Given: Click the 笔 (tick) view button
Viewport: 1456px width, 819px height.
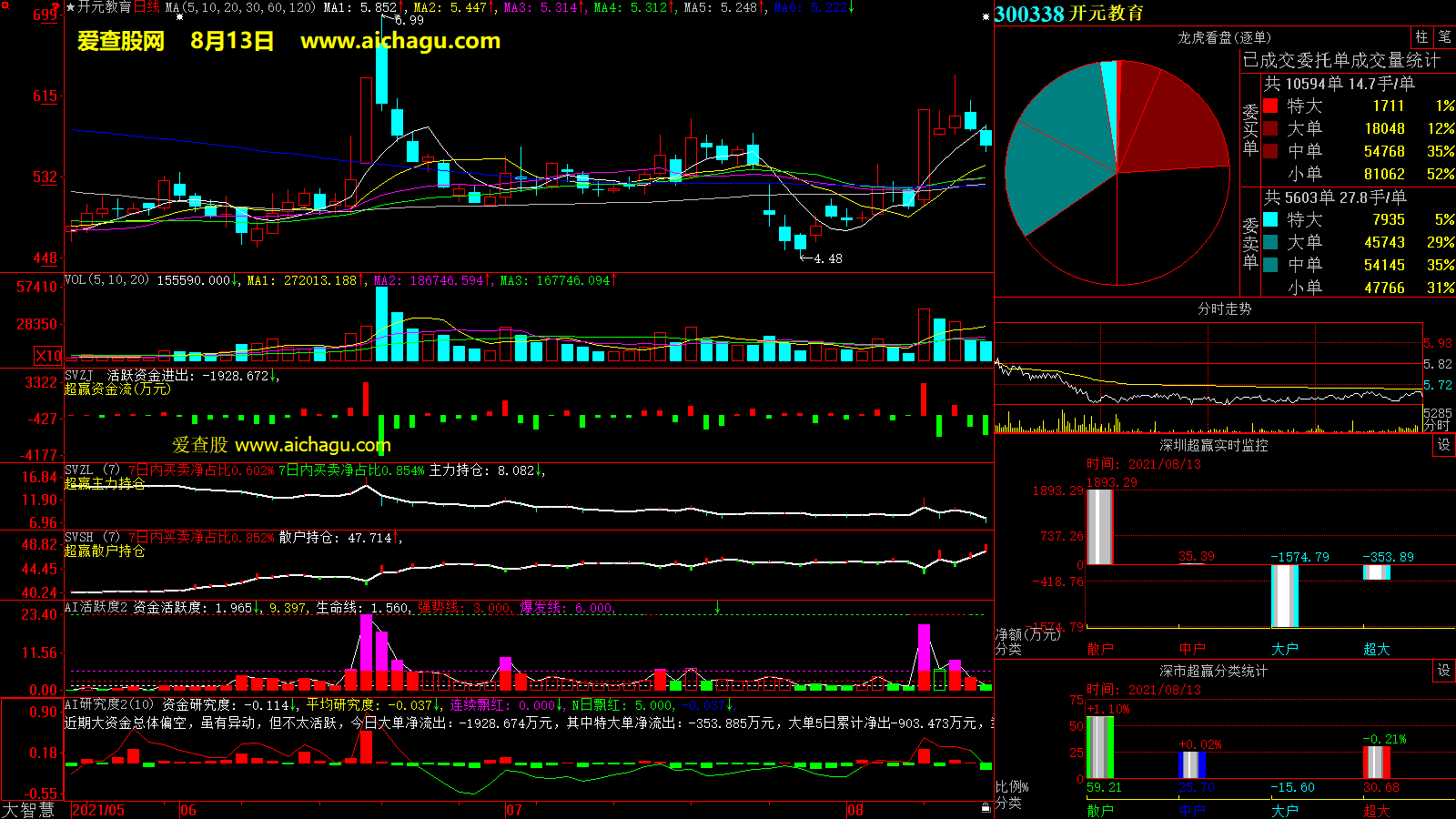Looking at the screenshot, I should tap(1444, 37).
